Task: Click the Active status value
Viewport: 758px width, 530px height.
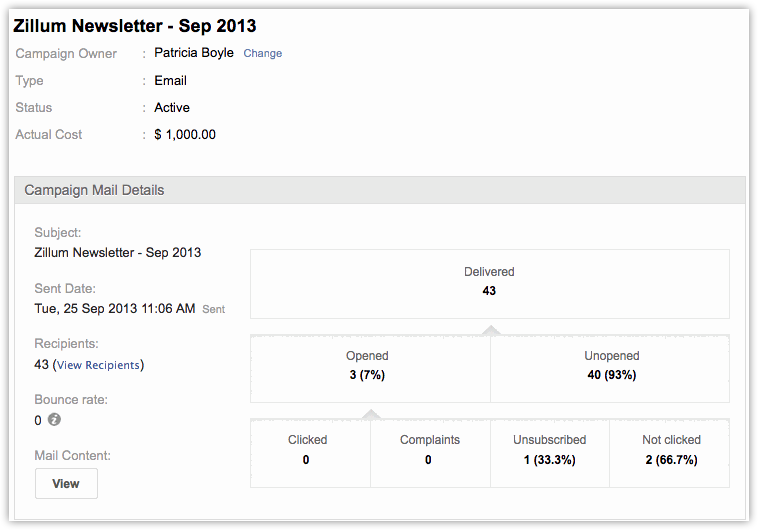Action: (x=172, y=107)
